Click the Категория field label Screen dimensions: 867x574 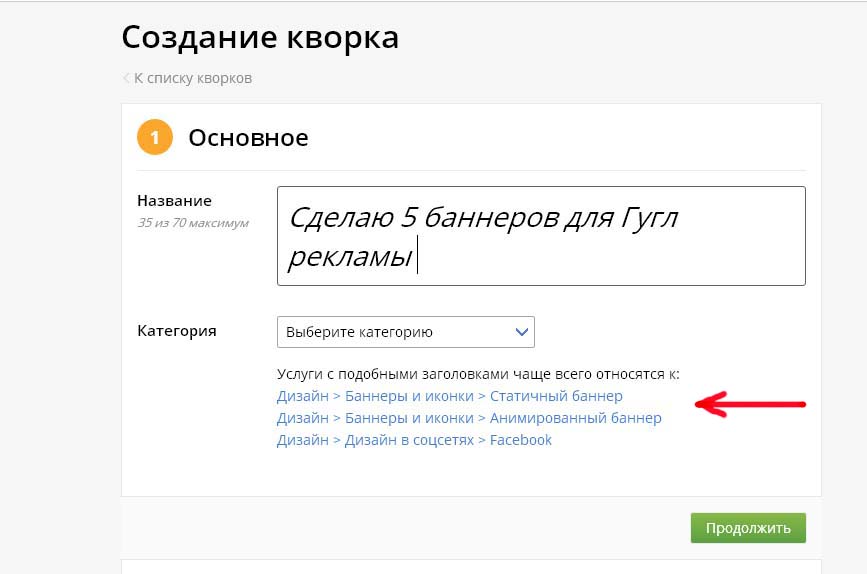[x=176, y=331]
